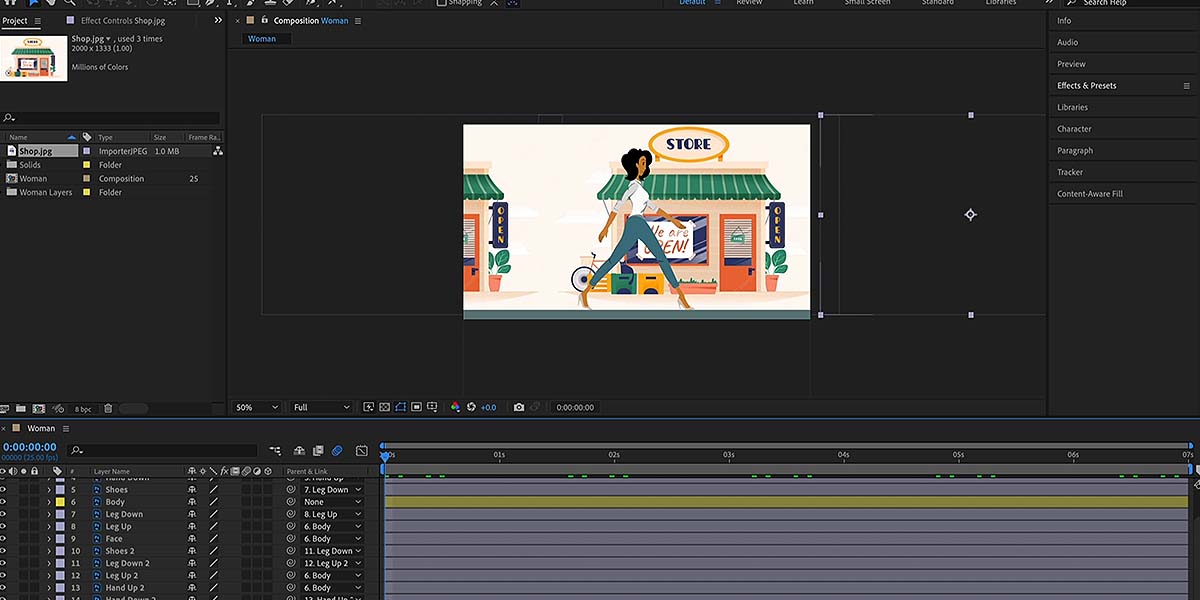
Task: Open the Paragraph panel
Action: pyautogui.click(x=1075, y=151)
